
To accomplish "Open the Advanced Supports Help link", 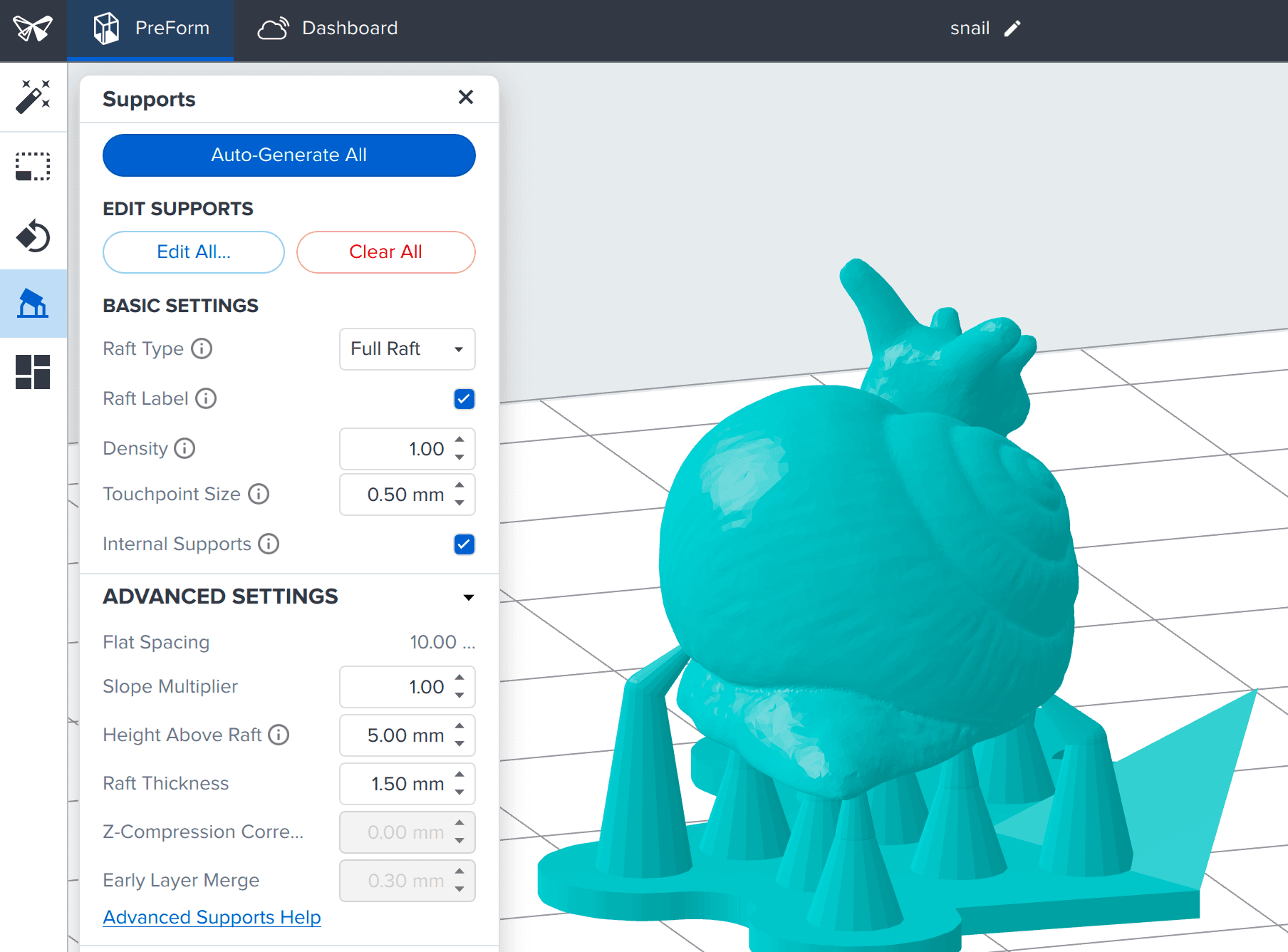I will click(212, 917).
